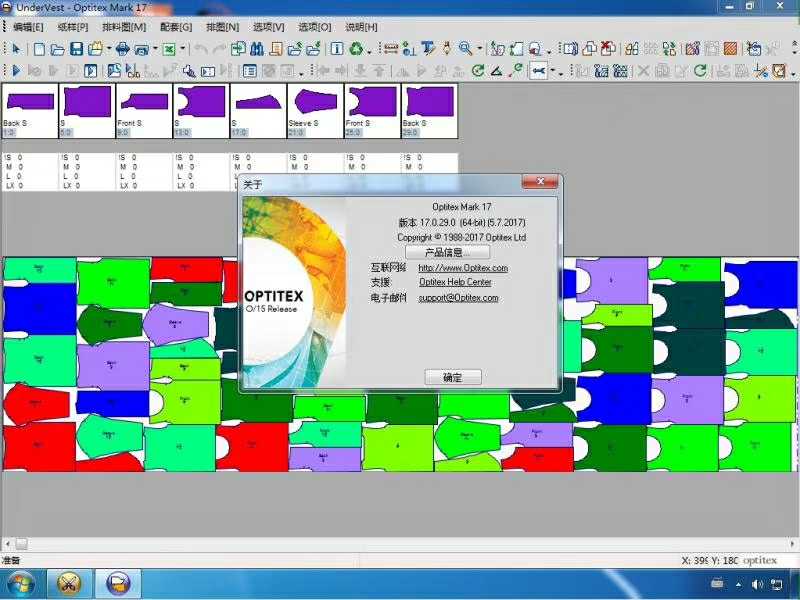Image resolution: width=800 pixels, height=600 pixels.
Task: Click the volume icon in system tray
Action: pyautogui.click(x=756, y=584)
